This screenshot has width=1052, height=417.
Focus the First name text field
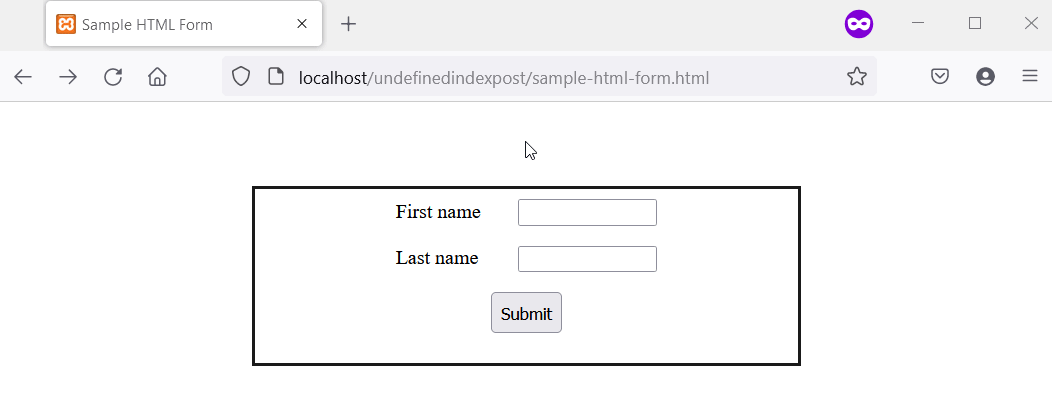587,213
